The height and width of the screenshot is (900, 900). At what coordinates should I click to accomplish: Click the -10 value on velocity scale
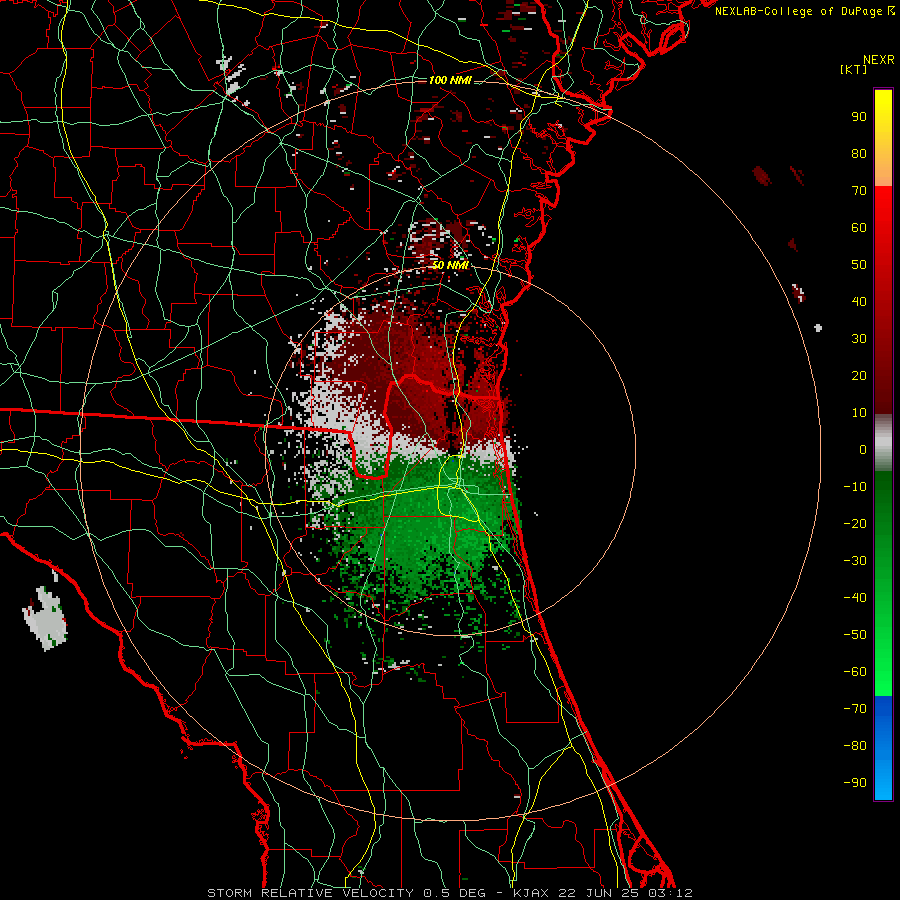tap(855, 487)
